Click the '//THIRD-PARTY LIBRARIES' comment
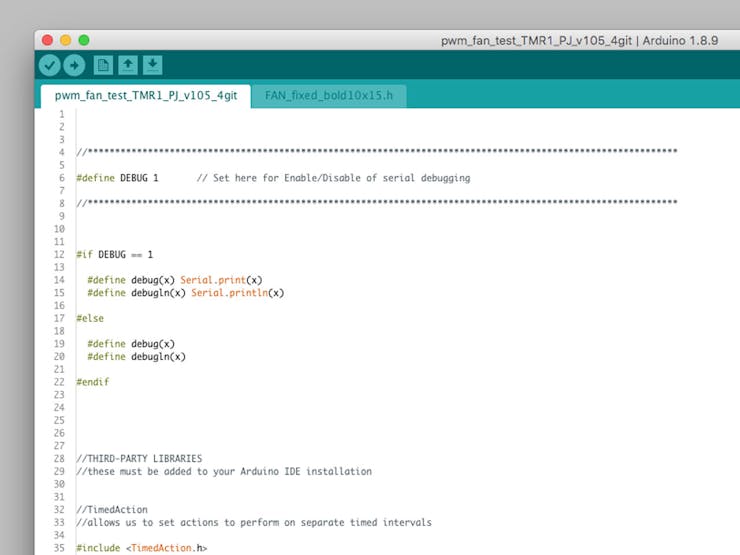740x555 pixels. [x=139, y=458]
